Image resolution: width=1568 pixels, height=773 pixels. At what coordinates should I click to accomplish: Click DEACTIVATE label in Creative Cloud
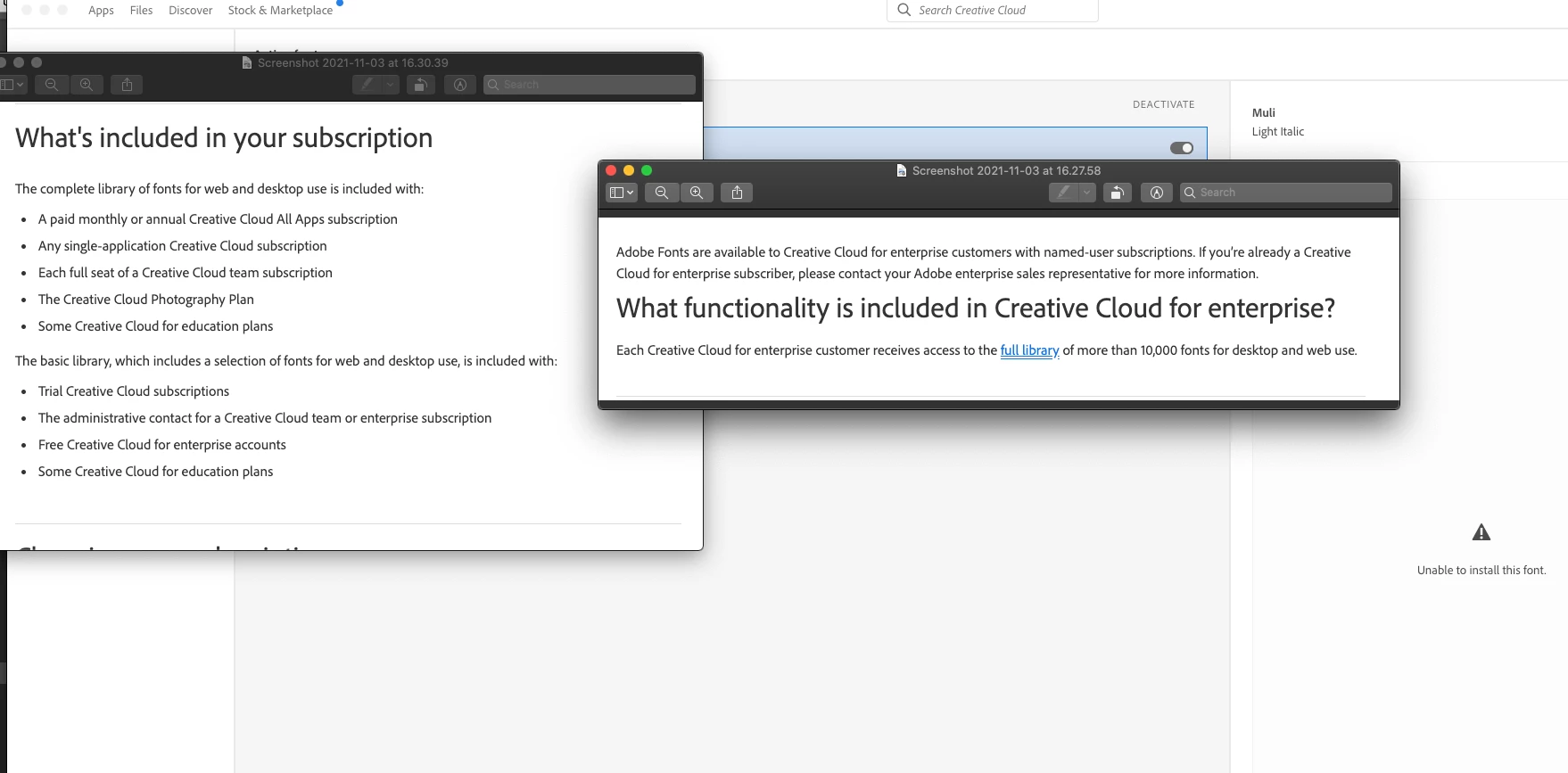pos(1163,104)
